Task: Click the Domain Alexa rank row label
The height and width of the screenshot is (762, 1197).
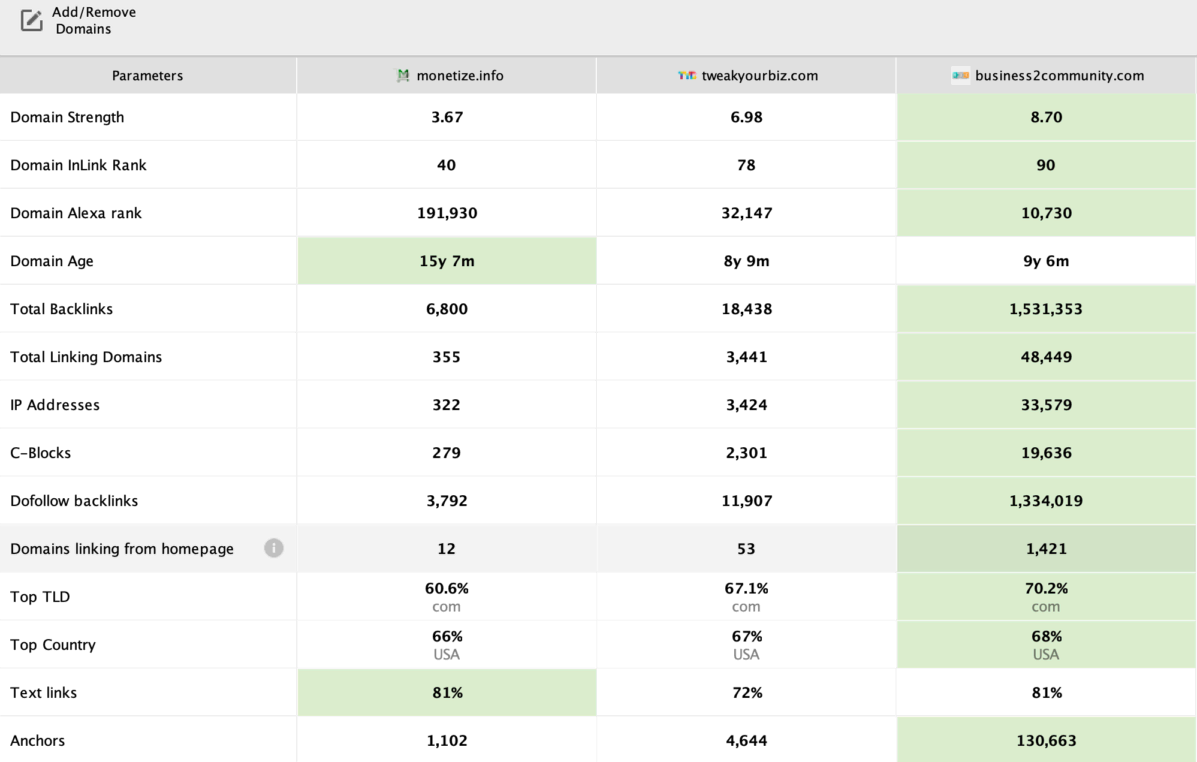Action: (x=76, y=214)
